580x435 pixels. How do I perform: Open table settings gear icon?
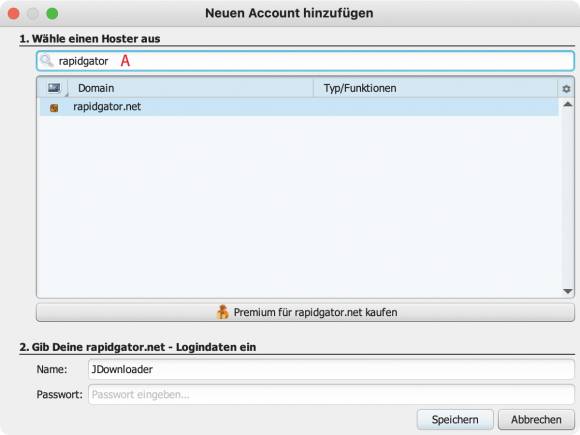pos(566,89)
